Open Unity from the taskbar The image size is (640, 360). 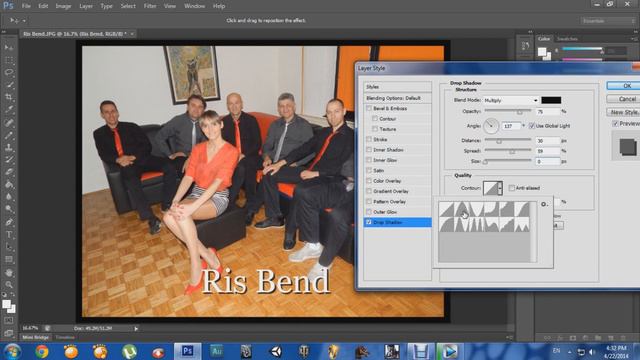[x=275, y=351]
